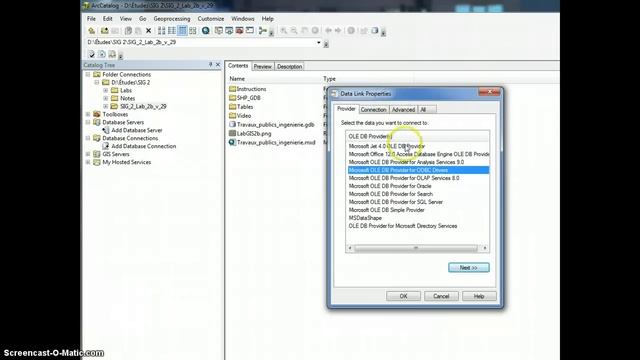This screenshot has height=360, width=640.
Task: Close the Catalog Tree panel
Action: click(218, 65)
